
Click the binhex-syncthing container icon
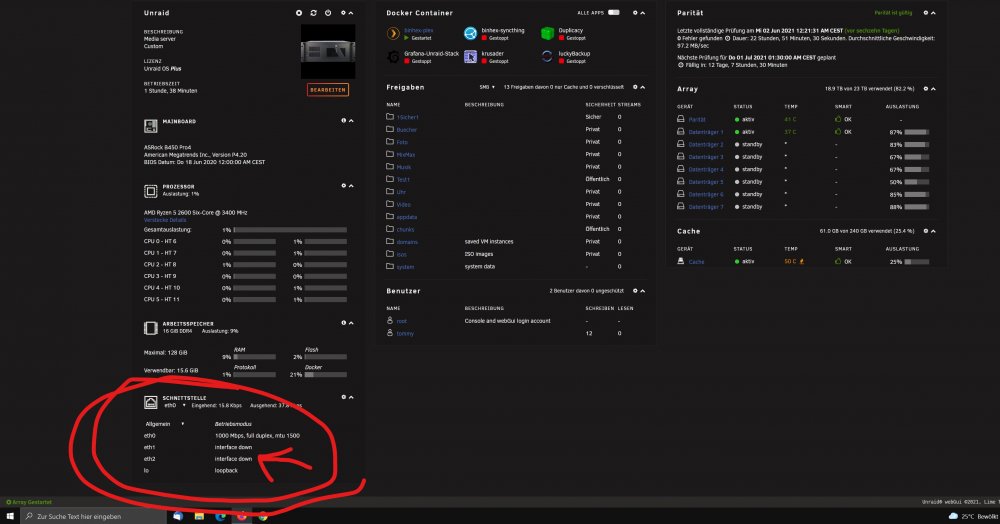click(471, 33)
